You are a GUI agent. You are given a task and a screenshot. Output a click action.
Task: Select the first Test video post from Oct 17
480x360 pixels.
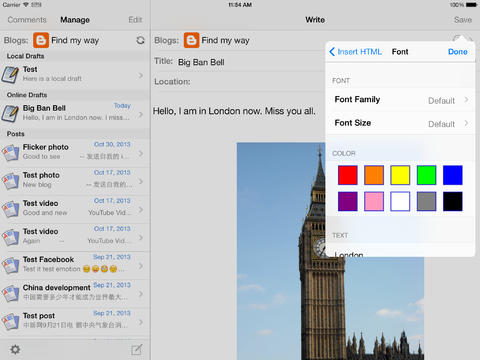click(75, 209)
